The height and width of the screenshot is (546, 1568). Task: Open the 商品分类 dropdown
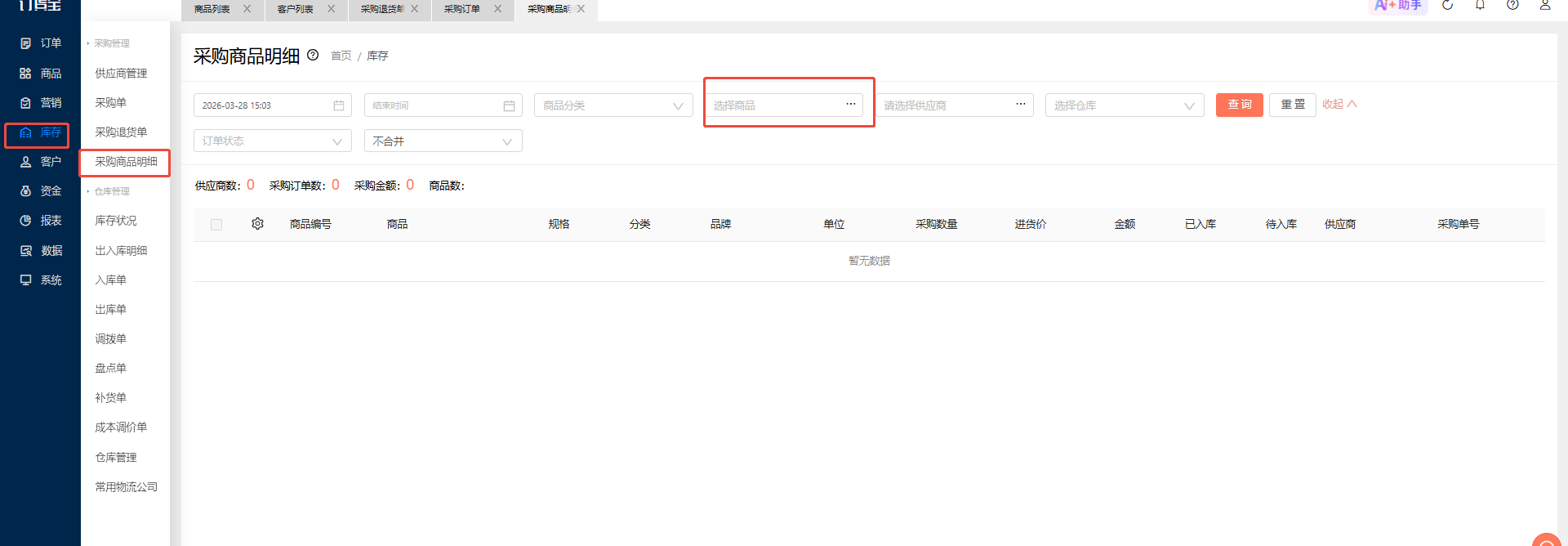[613, 105]
